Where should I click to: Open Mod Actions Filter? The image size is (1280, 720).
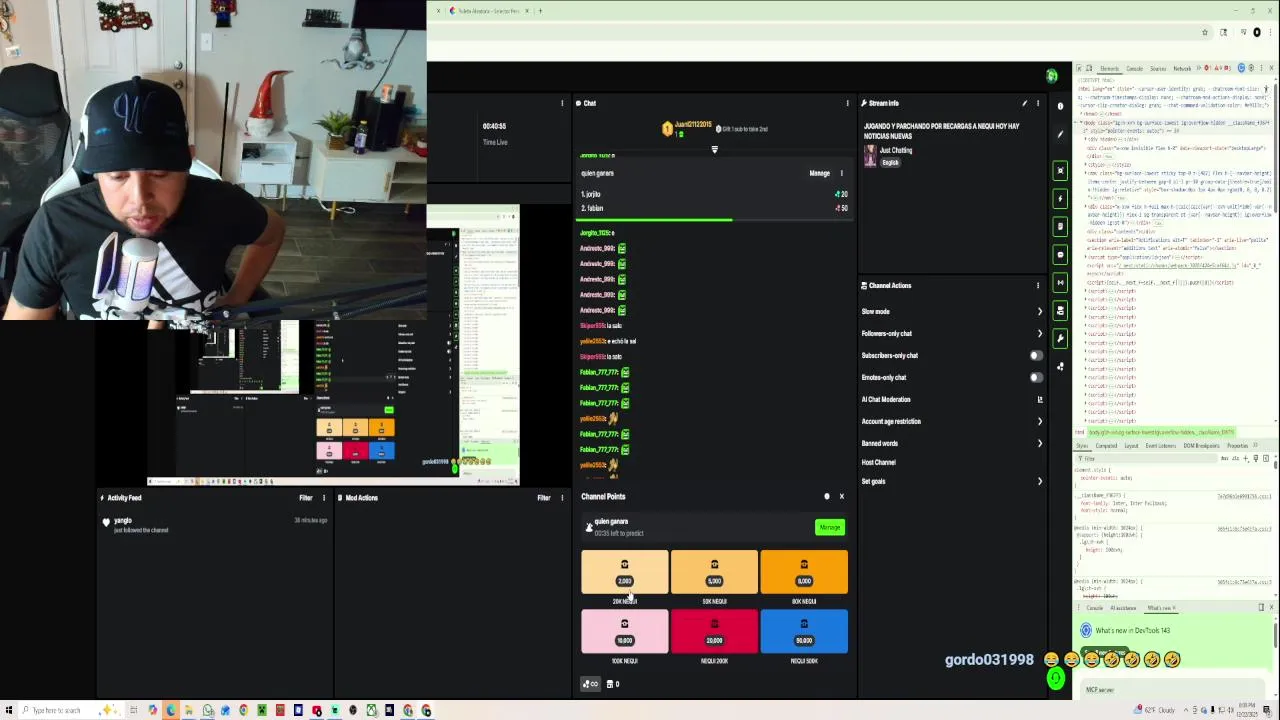coord(544,497)
